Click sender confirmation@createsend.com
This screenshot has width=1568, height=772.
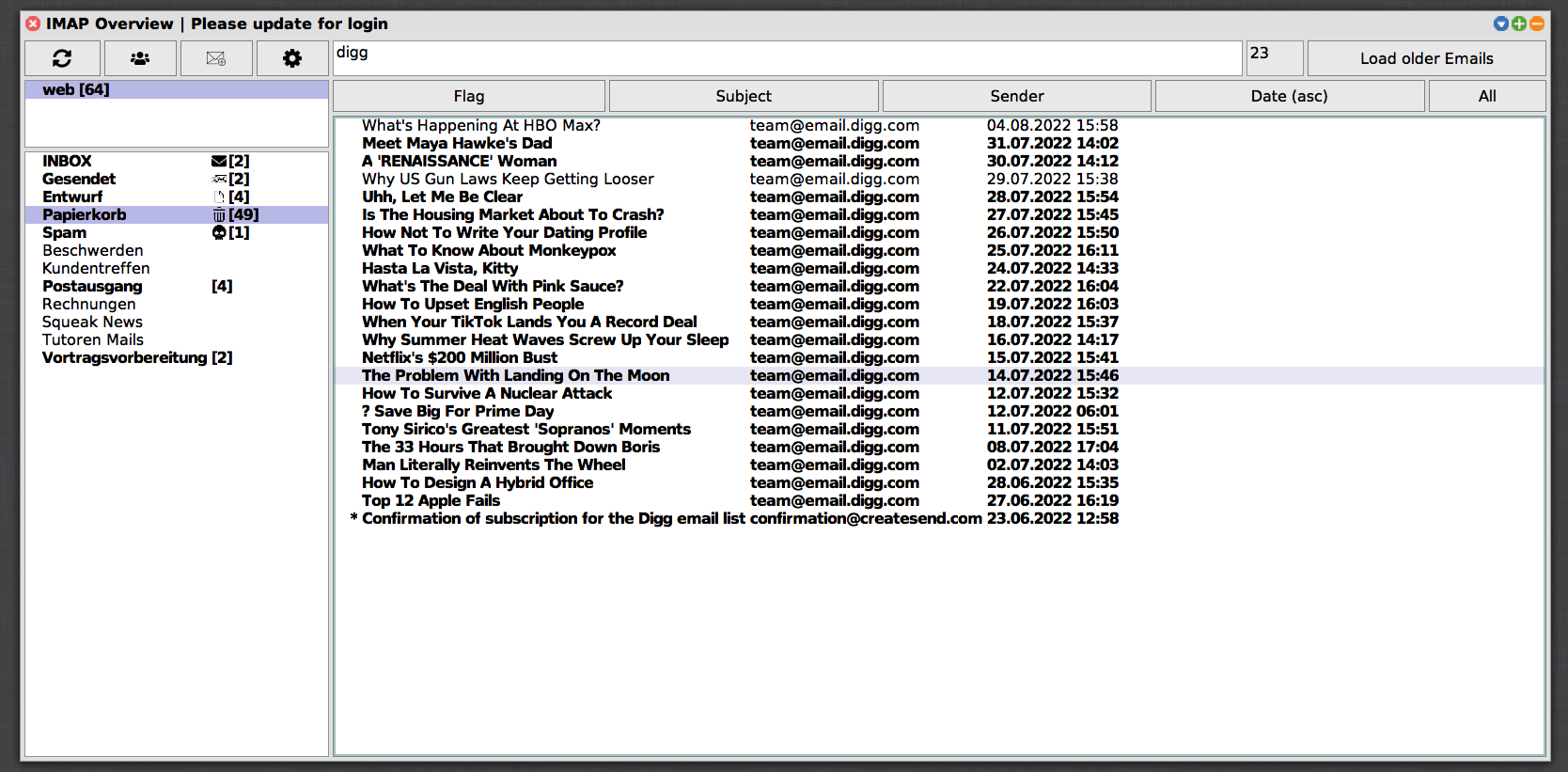[x=866, y=519]
